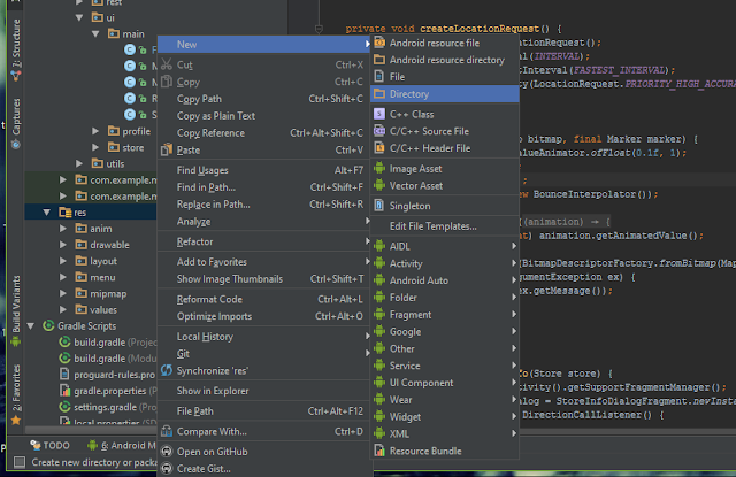Viewport: 736px width, 477px height.
Task: Open the Refactor submenu
Action: pos(264,241)
